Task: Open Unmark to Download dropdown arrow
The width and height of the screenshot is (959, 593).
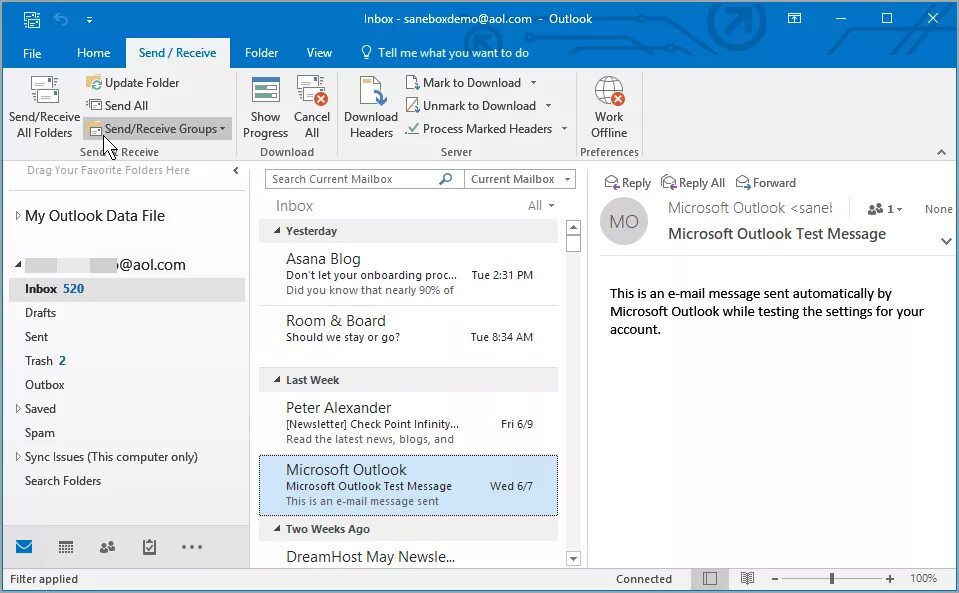Action: (x=548, y=106)
